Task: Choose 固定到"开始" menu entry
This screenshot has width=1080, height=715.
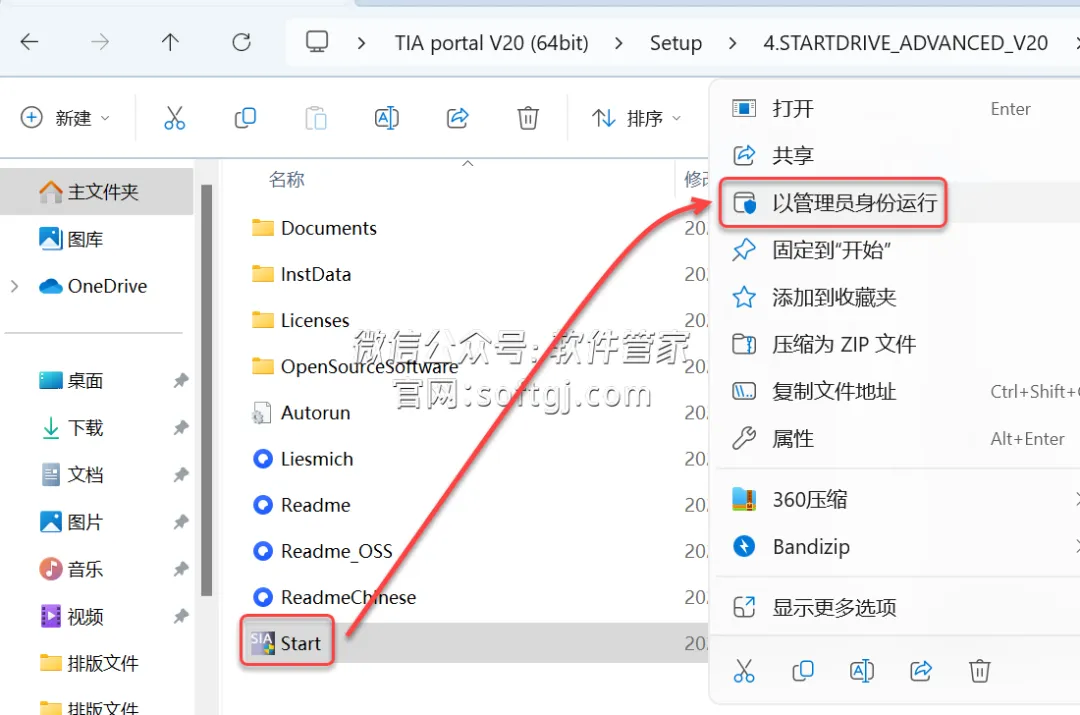Action: 894,249
